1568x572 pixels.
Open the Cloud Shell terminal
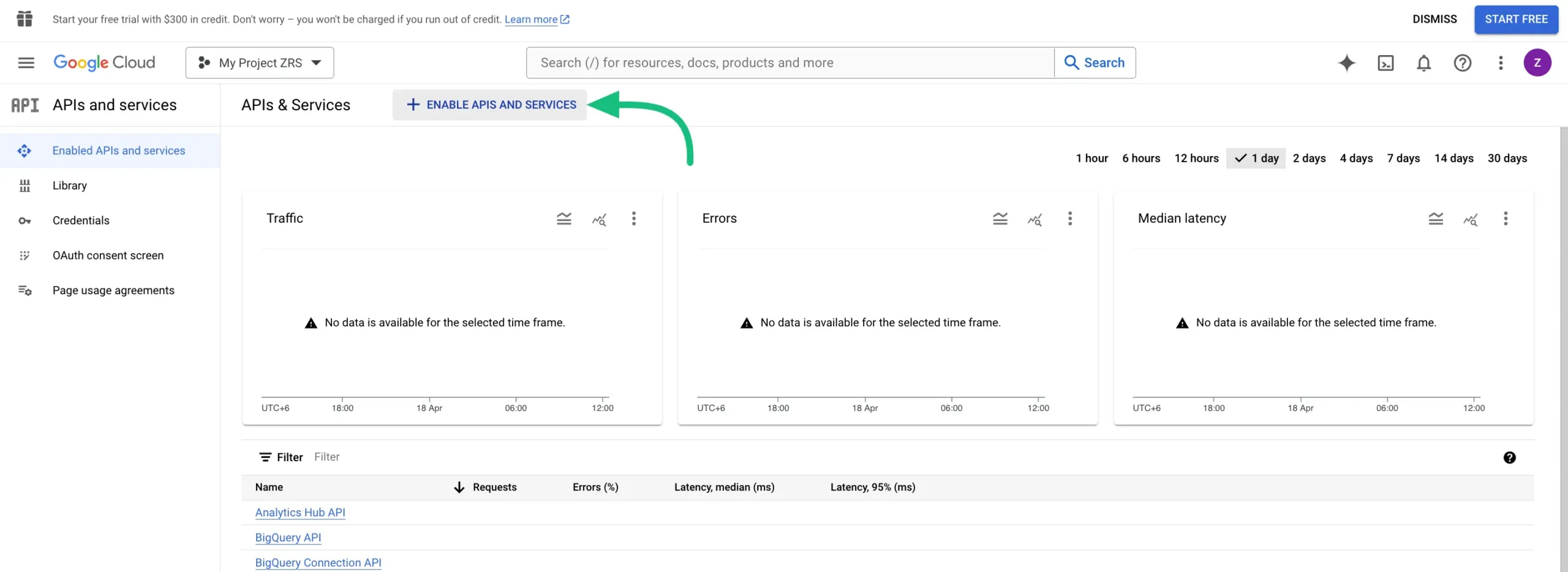pos(1386,62)
